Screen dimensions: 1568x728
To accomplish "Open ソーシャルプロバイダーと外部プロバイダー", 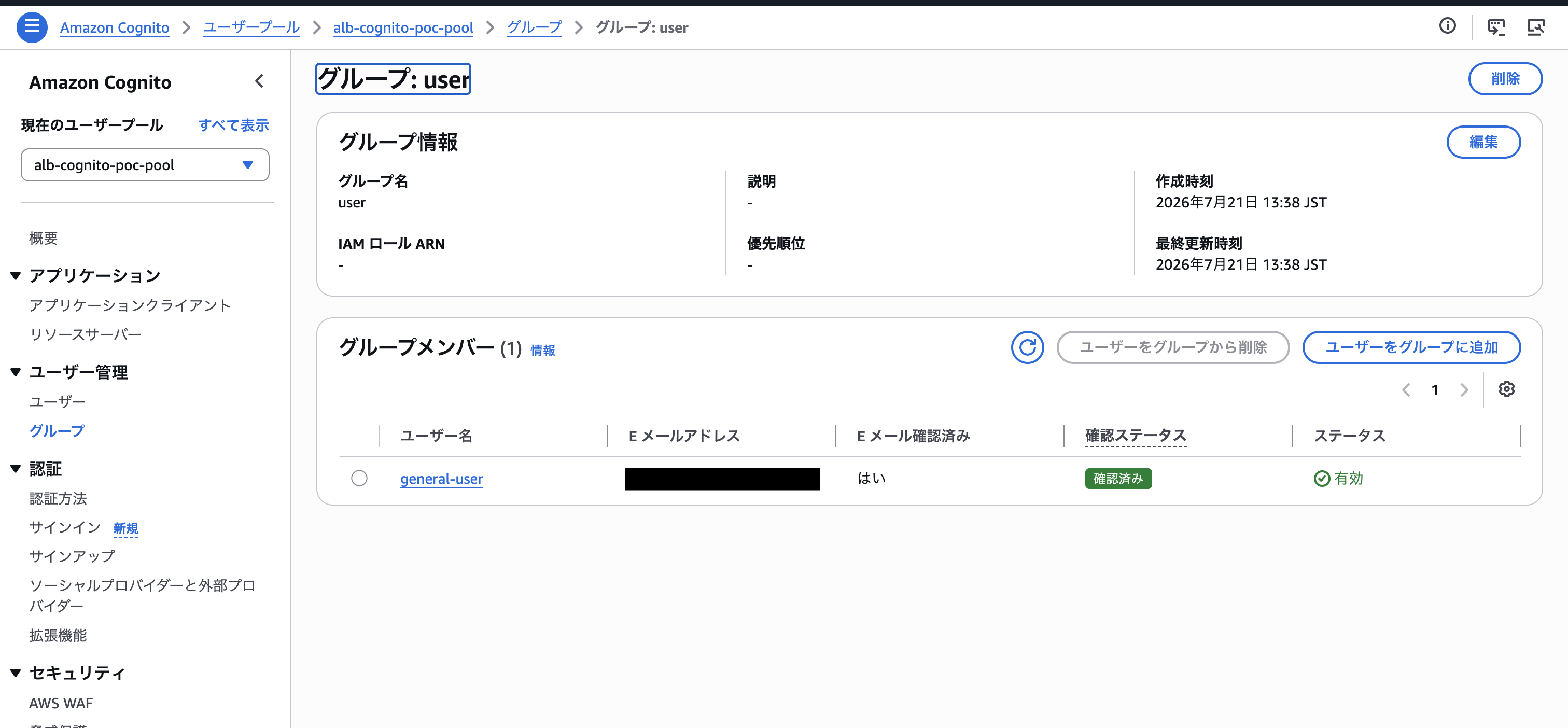I will coord(143,595).
